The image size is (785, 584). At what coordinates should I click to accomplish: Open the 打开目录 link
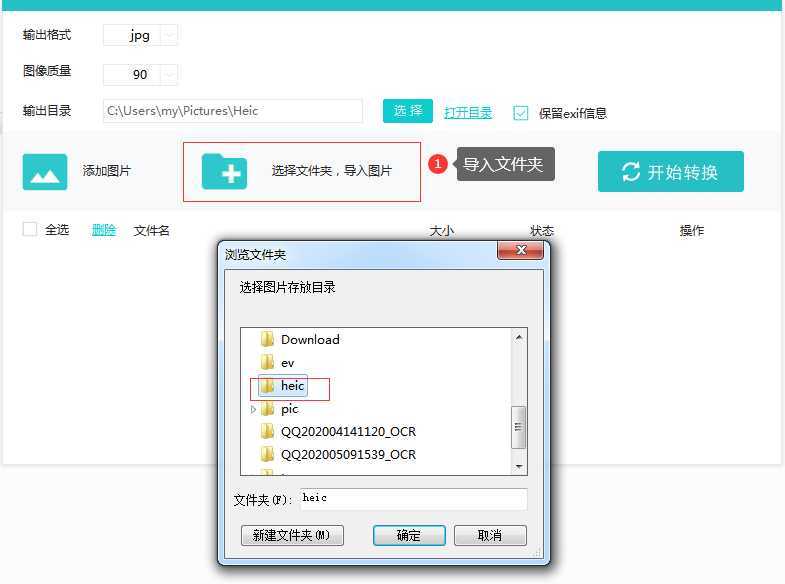468,113
